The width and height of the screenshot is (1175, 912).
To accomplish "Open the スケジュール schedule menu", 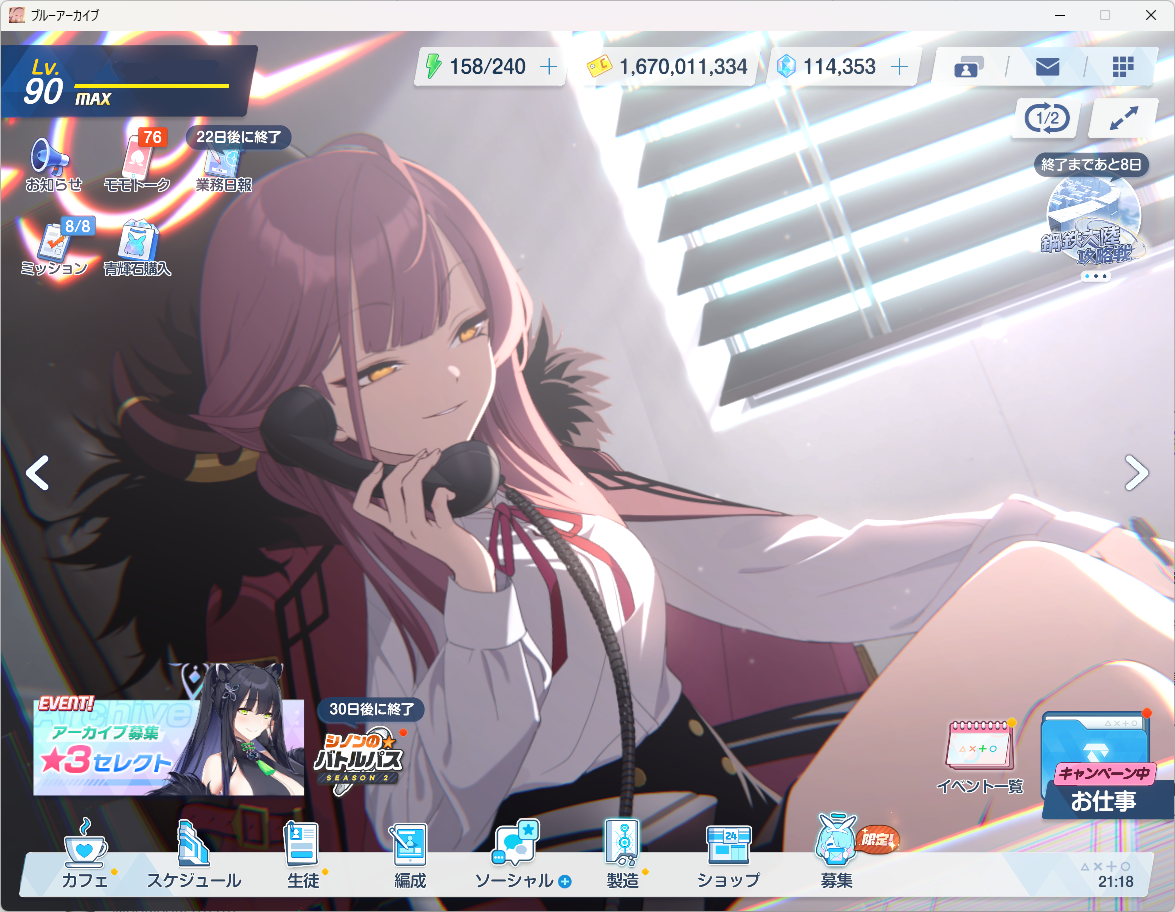I will click(x=194, y=857).
